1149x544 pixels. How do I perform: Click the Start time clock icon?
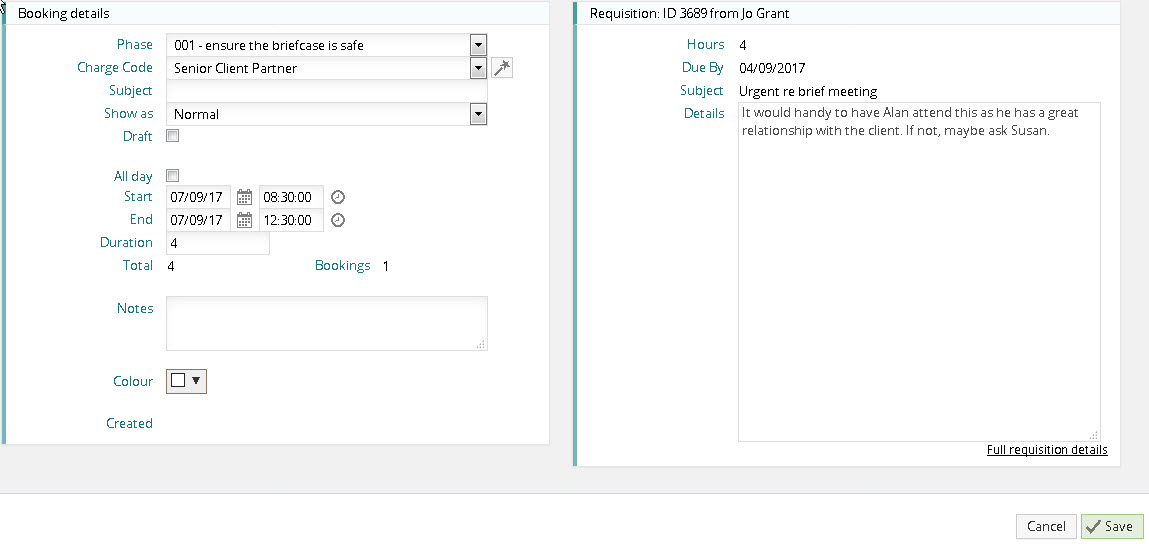(338, 197)
